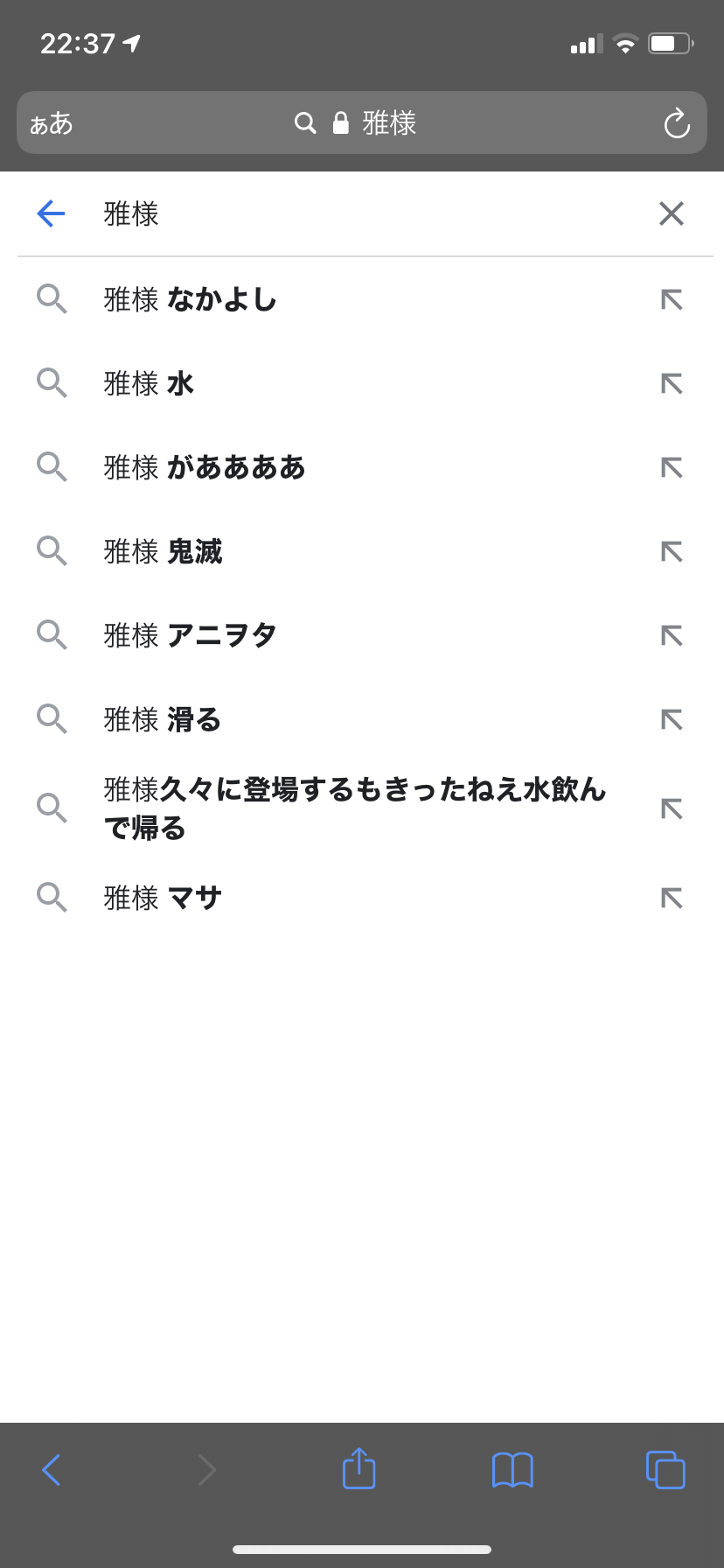Open the Safari share sheet
724x1568 pixels.
(359, 1468)
